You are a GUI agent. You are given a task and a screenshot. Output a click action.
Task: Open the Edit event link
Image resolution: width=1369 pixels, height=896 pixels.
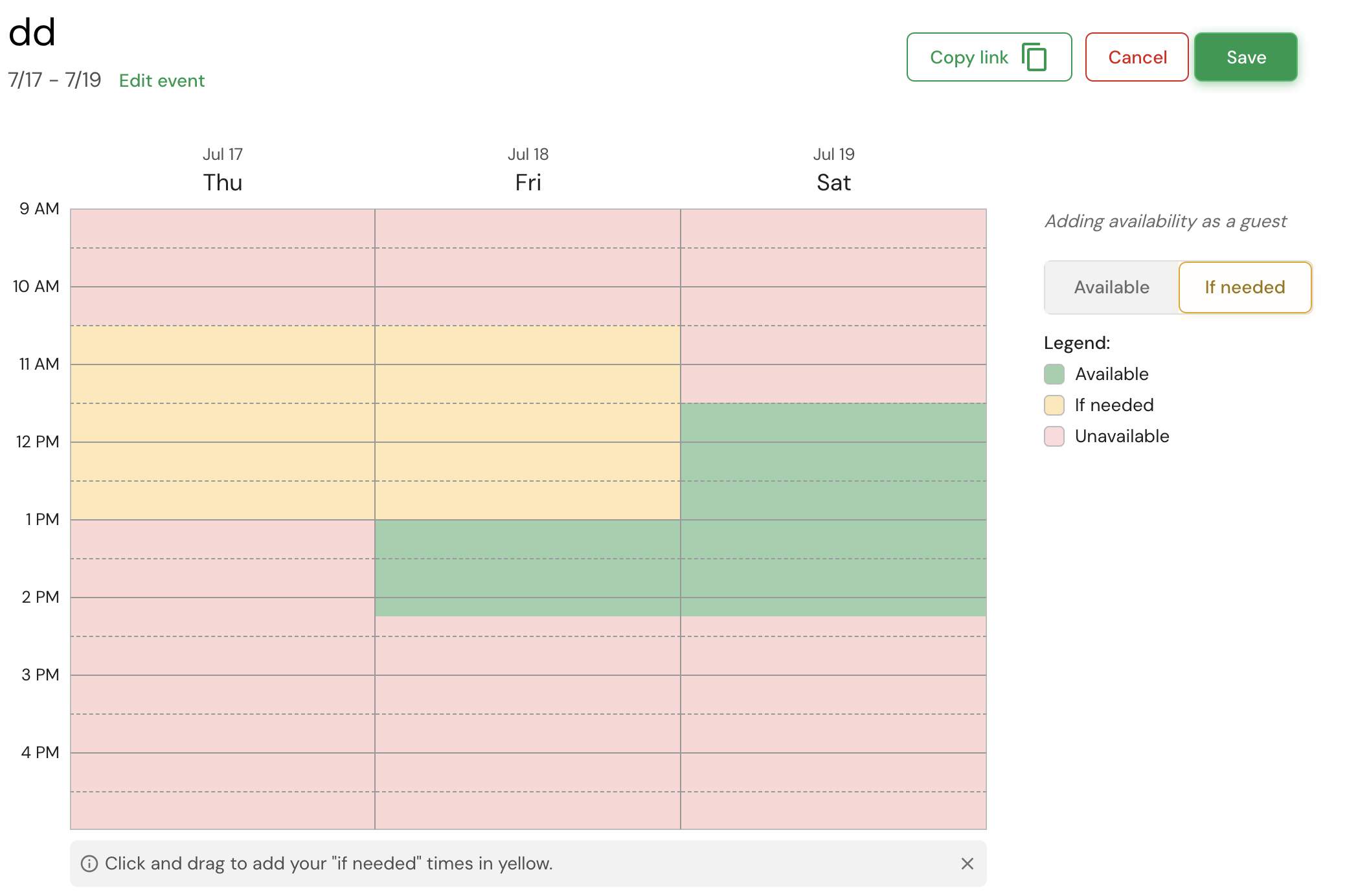pos(162,81)
